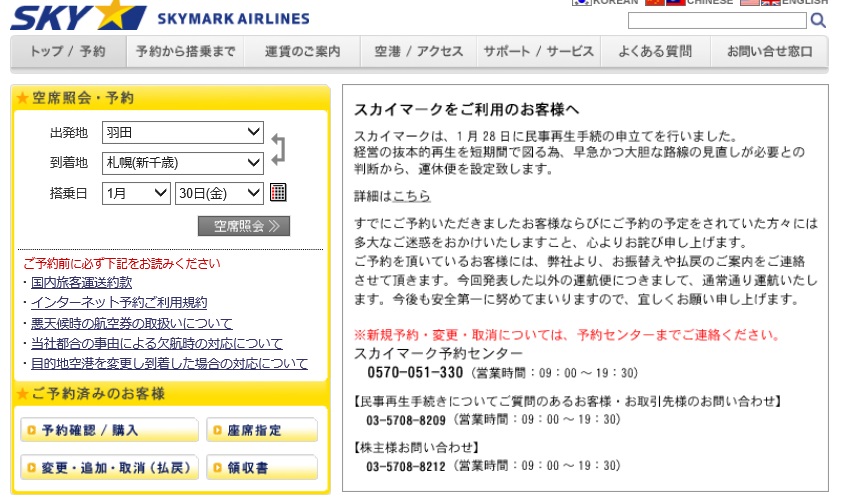Open the 到着地 arrival airport dropdown

[x=182, y=162]
